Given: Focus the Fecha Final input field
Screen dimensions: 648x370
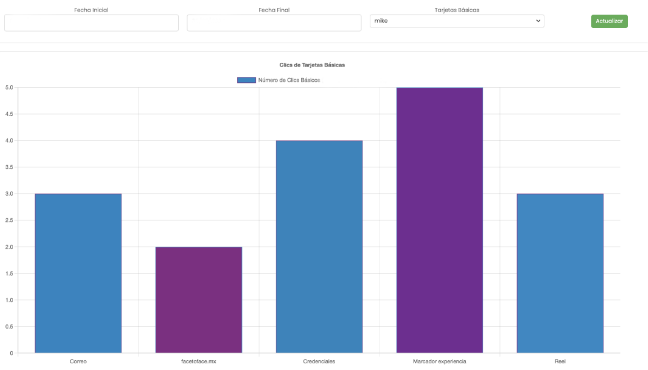Looking at the screenshot, I should pyautogui.click(x=274, y=23).
